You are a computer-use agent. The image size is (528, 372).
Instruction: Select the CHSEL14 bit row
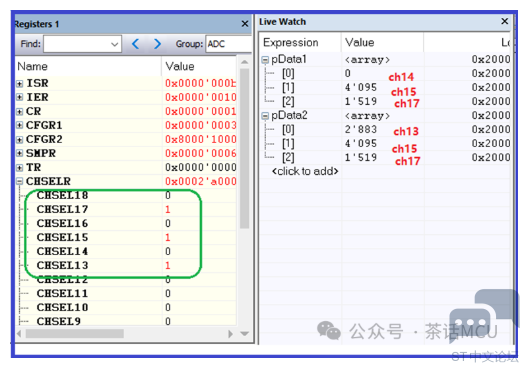[x=126, y=251]
